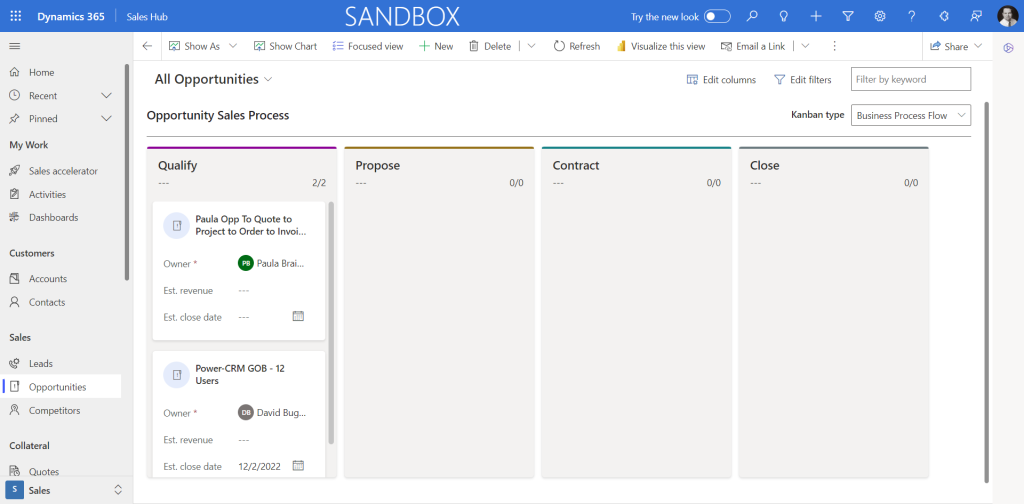Click the Contract column header
Screen dimensions: 1024x504
(576, 166)
